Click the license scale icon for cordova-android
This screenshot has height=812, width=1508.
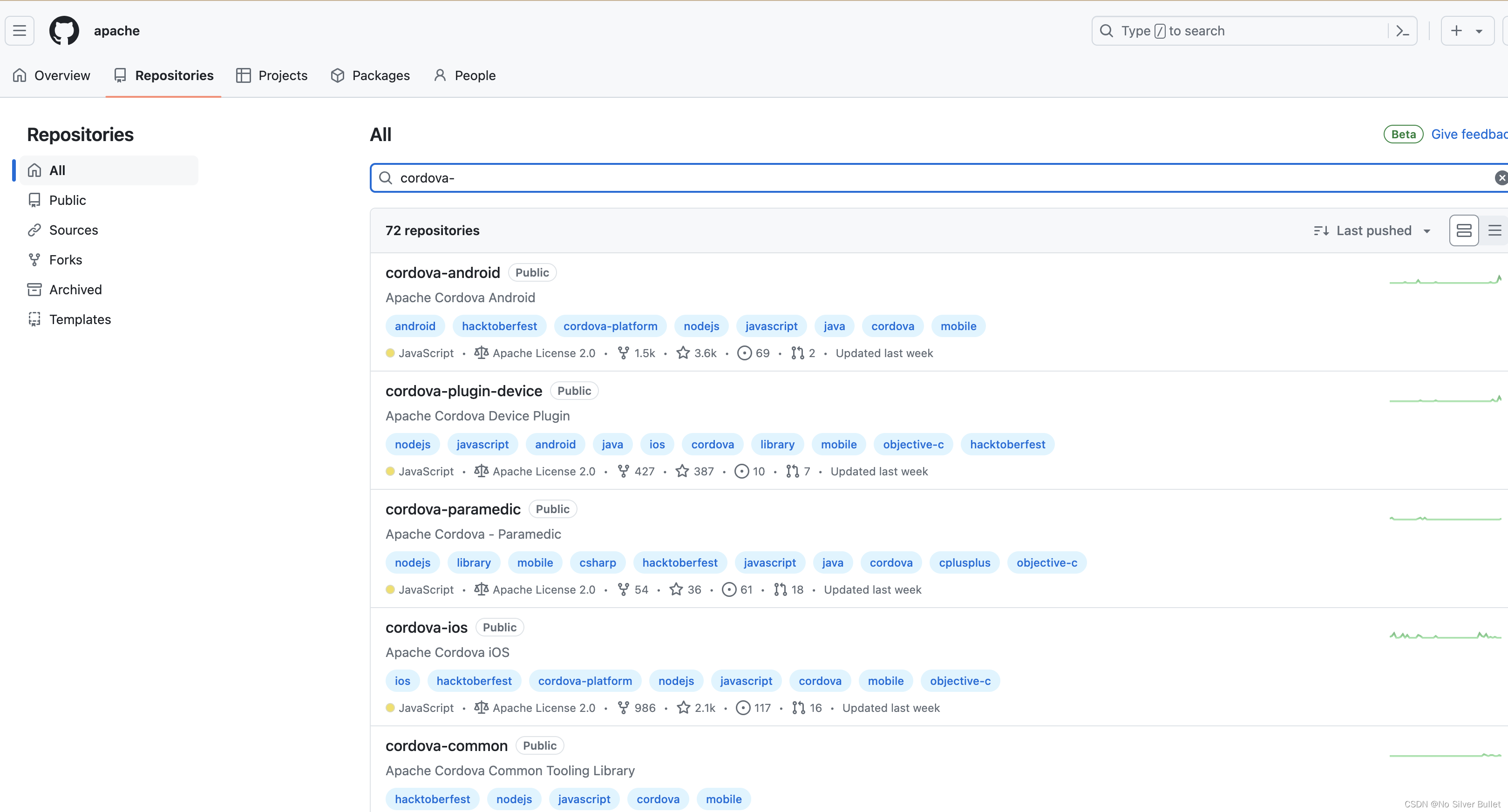(x=481, y=353)
